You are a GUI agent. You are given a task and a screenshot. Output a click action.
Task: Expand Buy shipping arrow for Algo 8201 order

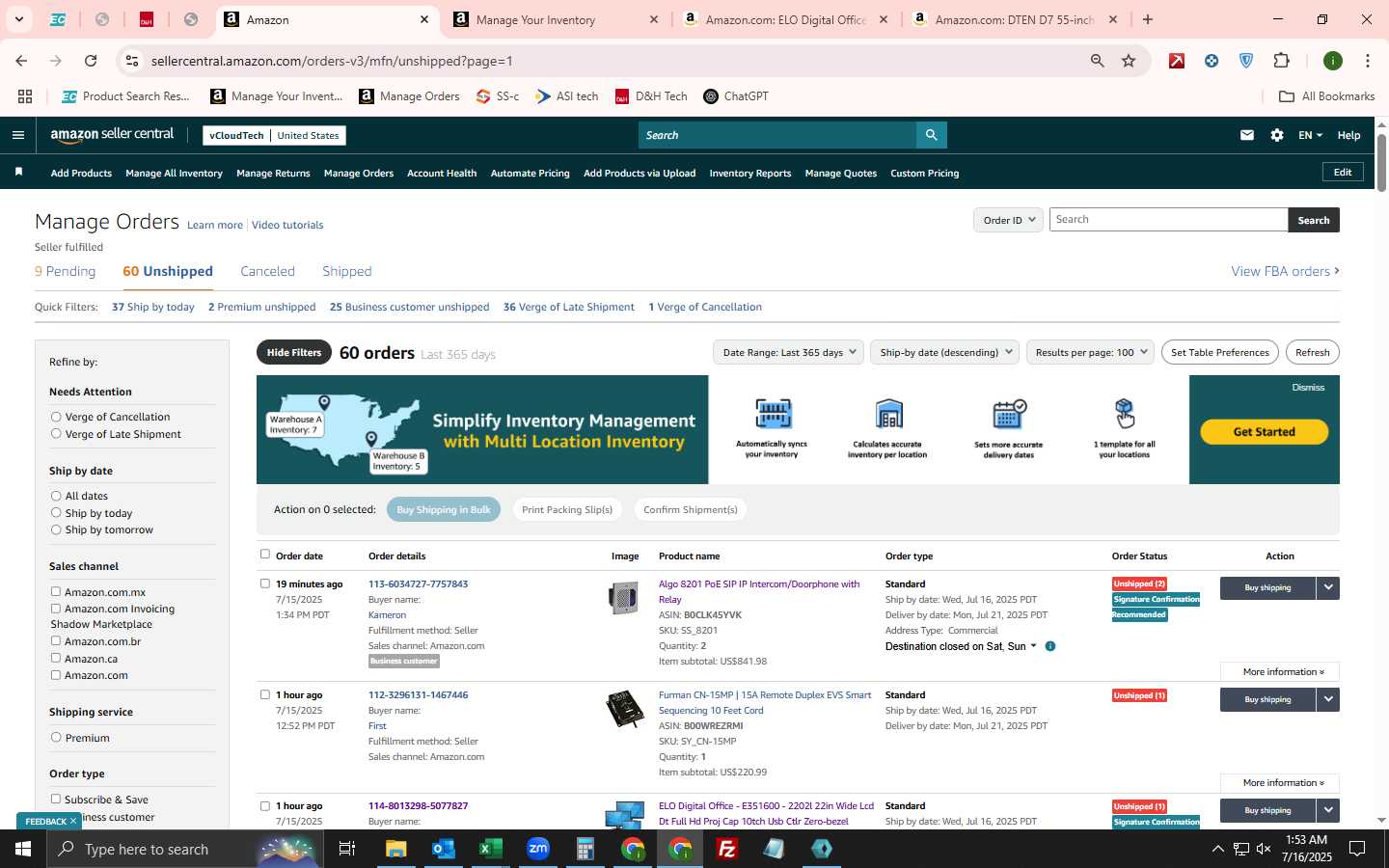pos(1328,587)
